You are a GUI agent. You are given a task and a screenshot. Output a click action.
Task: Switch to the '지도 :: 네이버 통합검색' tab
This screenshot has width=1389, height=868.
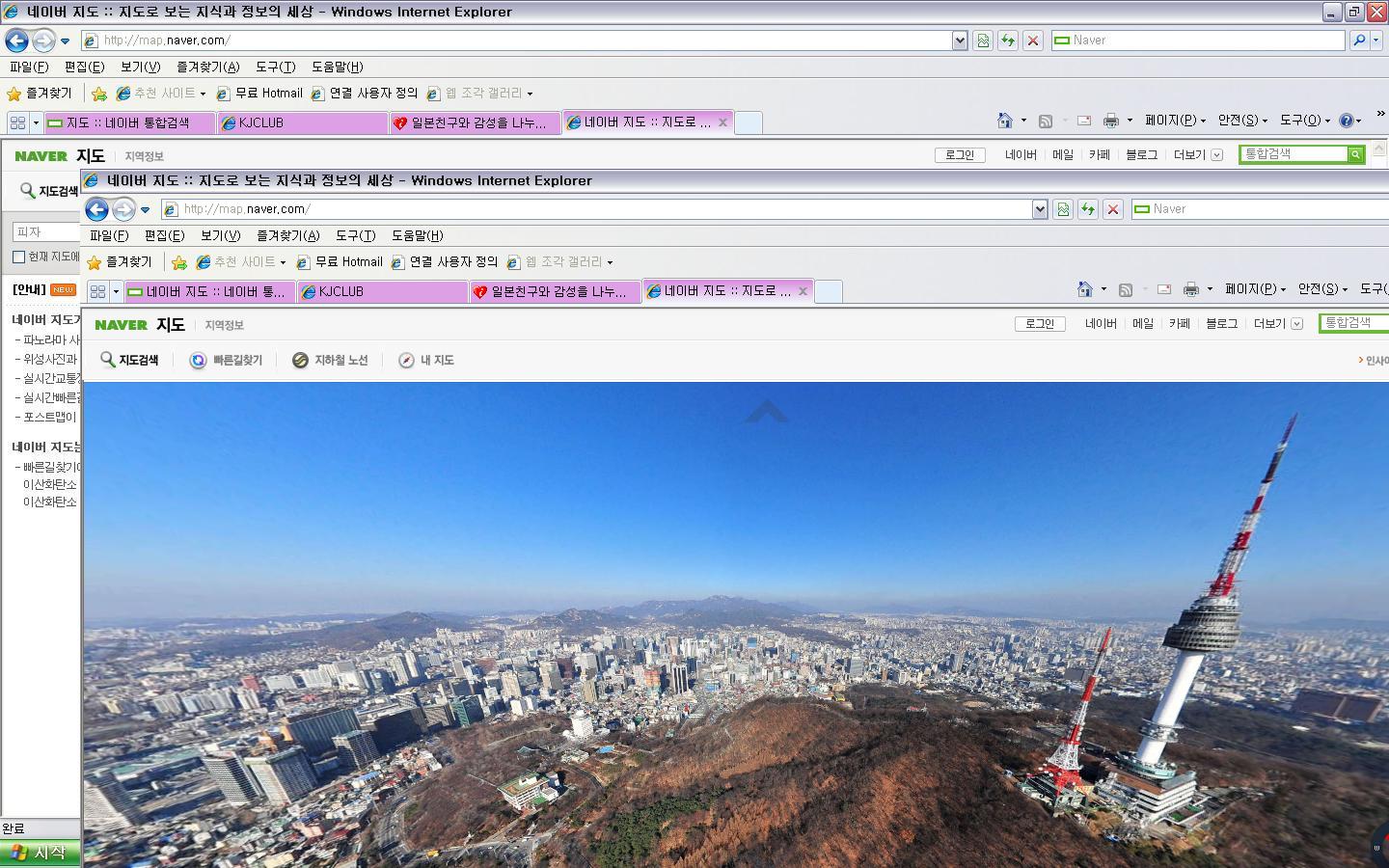pos(128,122)
